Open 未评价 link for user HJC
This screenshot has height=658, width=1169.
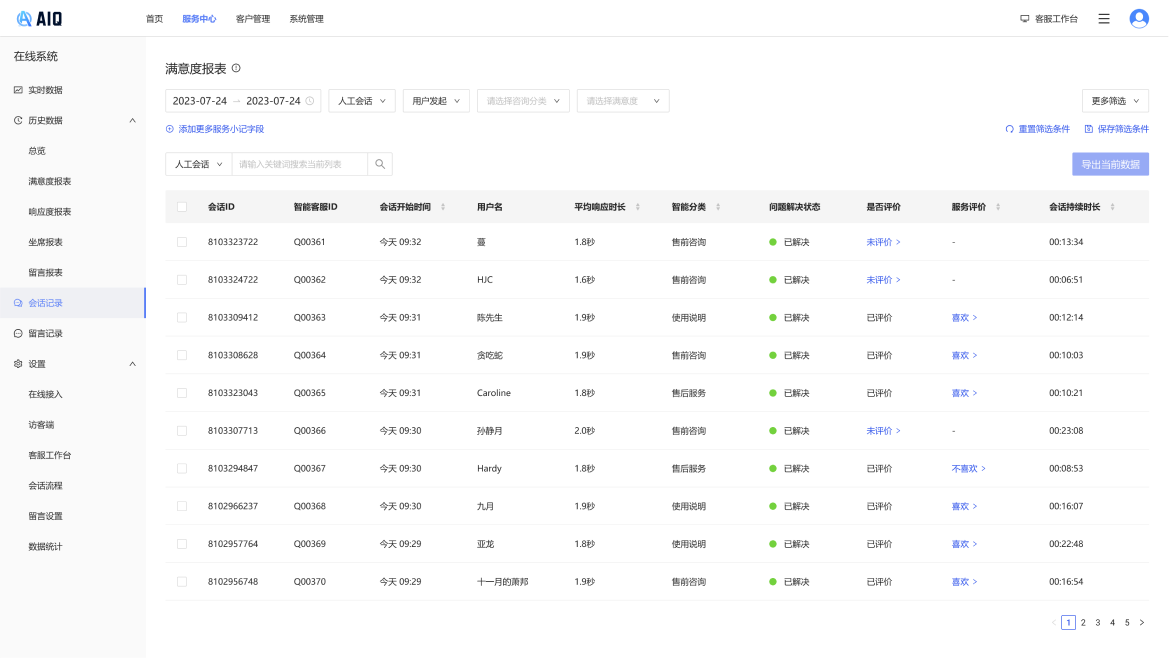click(883, 280)
